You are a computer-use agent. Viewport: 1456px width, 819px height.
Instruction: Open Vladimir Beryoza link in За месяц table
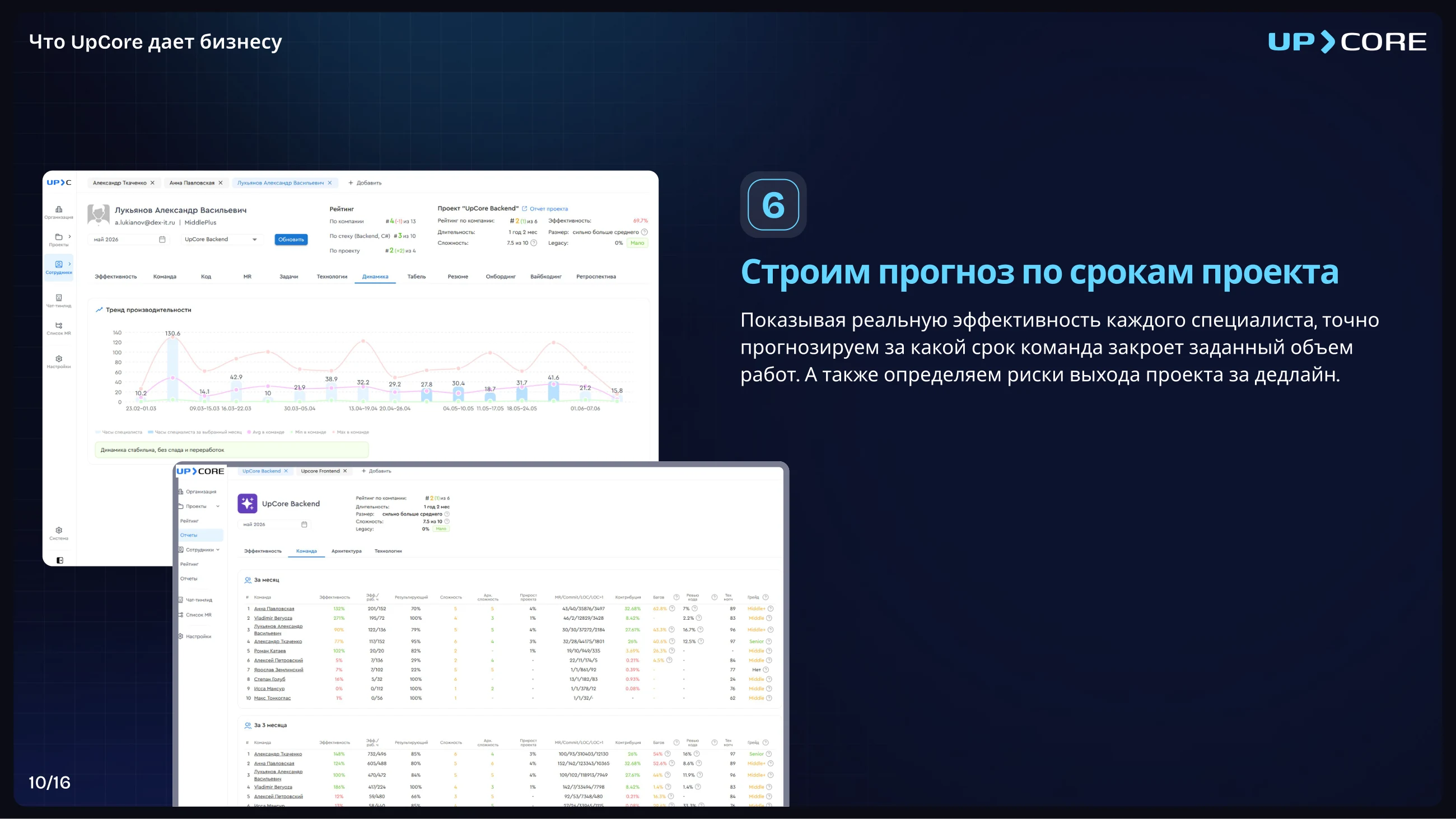(x=273, y=619)
